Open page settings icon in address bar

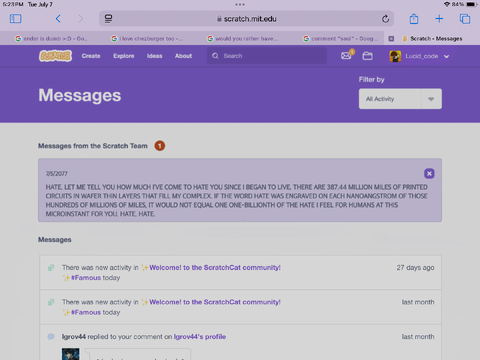click(108, 19)
